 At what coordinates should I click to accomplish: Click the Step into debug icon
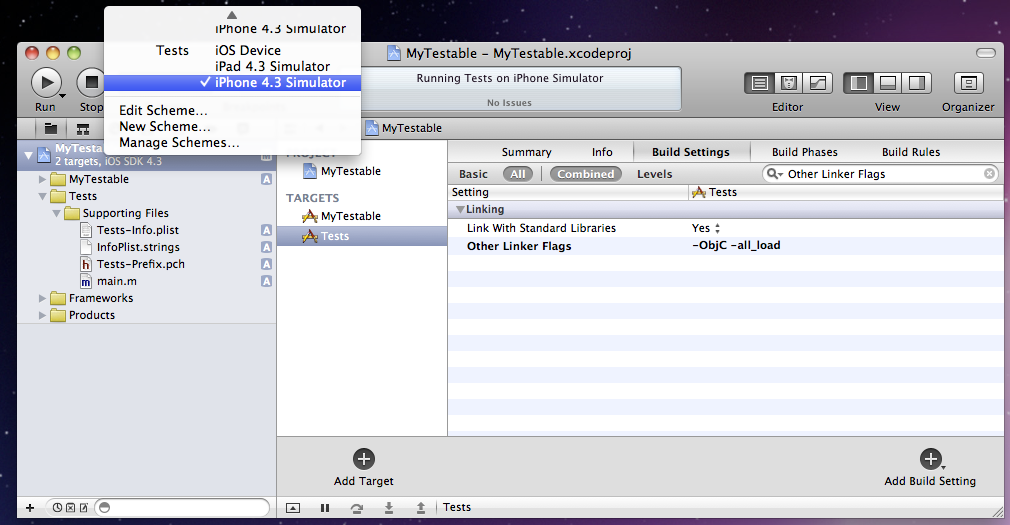388,508
